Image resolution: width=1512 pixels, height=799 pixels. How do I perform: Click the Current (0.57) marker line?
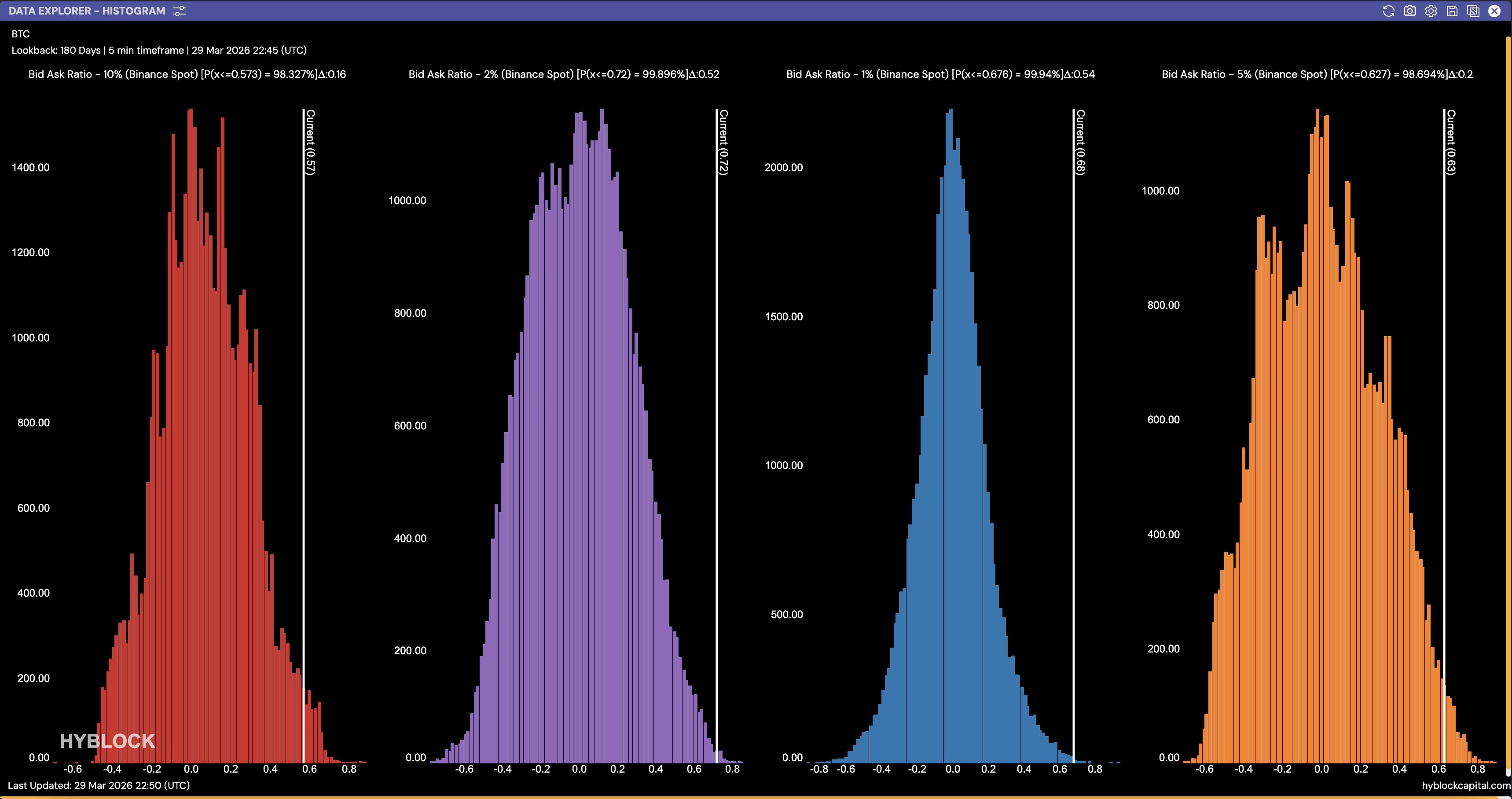[304, 411]
